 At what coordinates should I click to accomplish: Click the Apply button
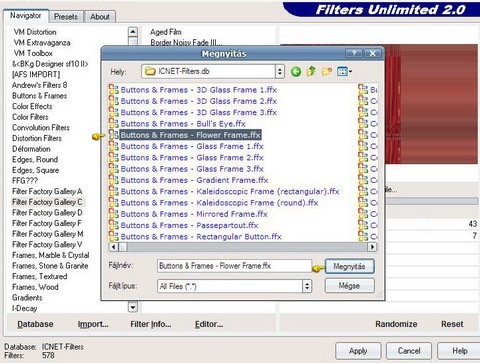tap(358, 351)
